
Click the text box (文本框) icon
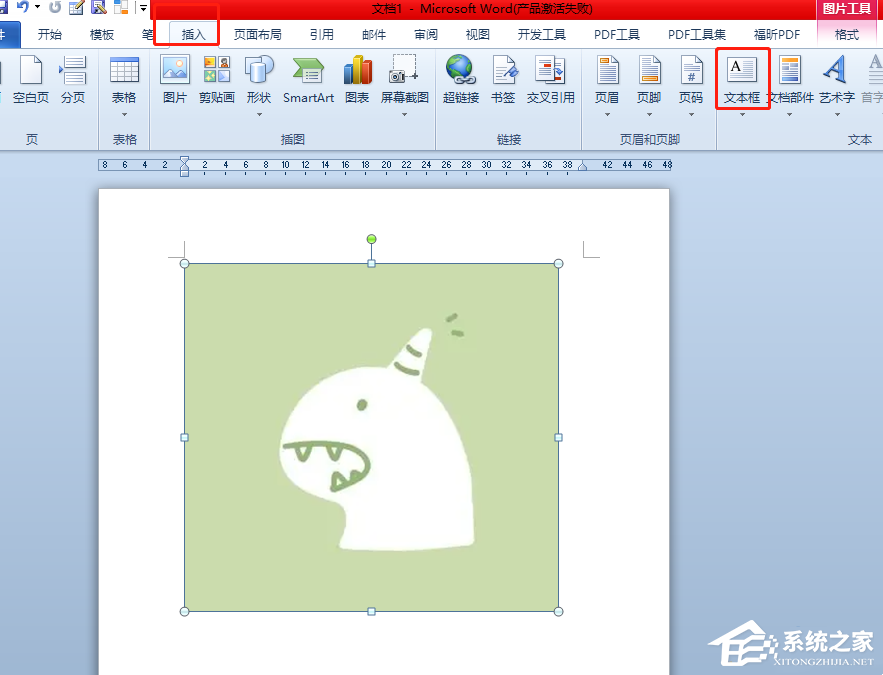[742, 70]
